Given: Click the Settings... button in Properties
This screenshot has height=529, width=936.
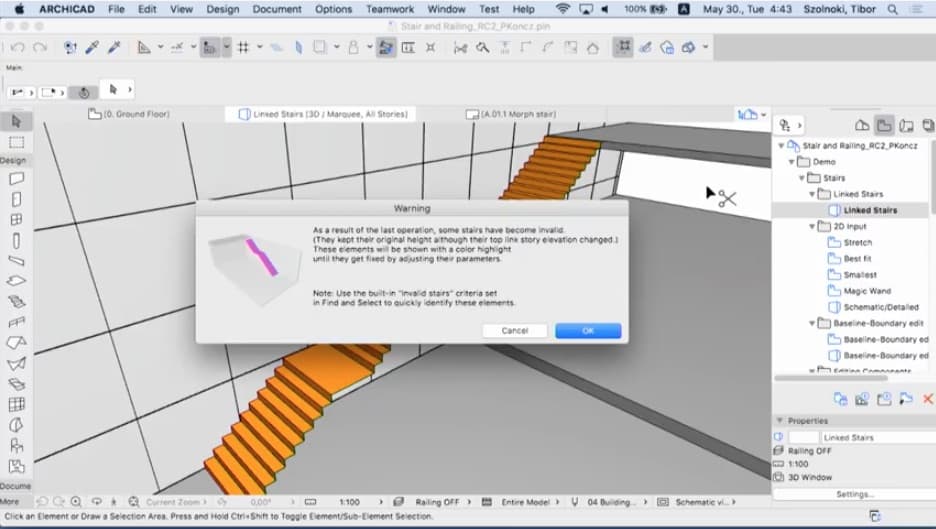Looking at the screenshot, I should (x=854, y=494).
